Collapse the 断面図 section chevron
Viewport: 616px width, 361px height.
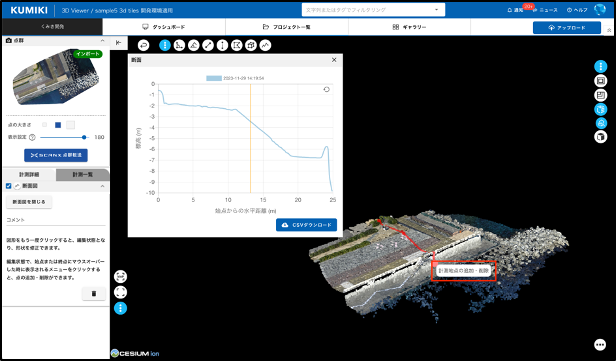tap(103, 186)
